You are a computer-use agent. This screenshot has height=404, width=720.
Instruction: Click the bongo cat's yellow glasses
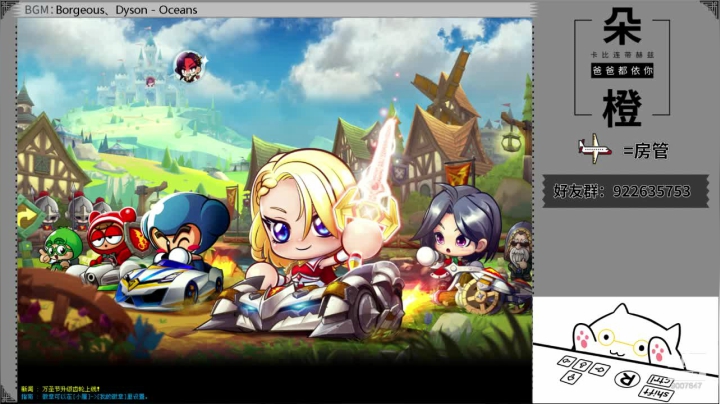(624, 342)
